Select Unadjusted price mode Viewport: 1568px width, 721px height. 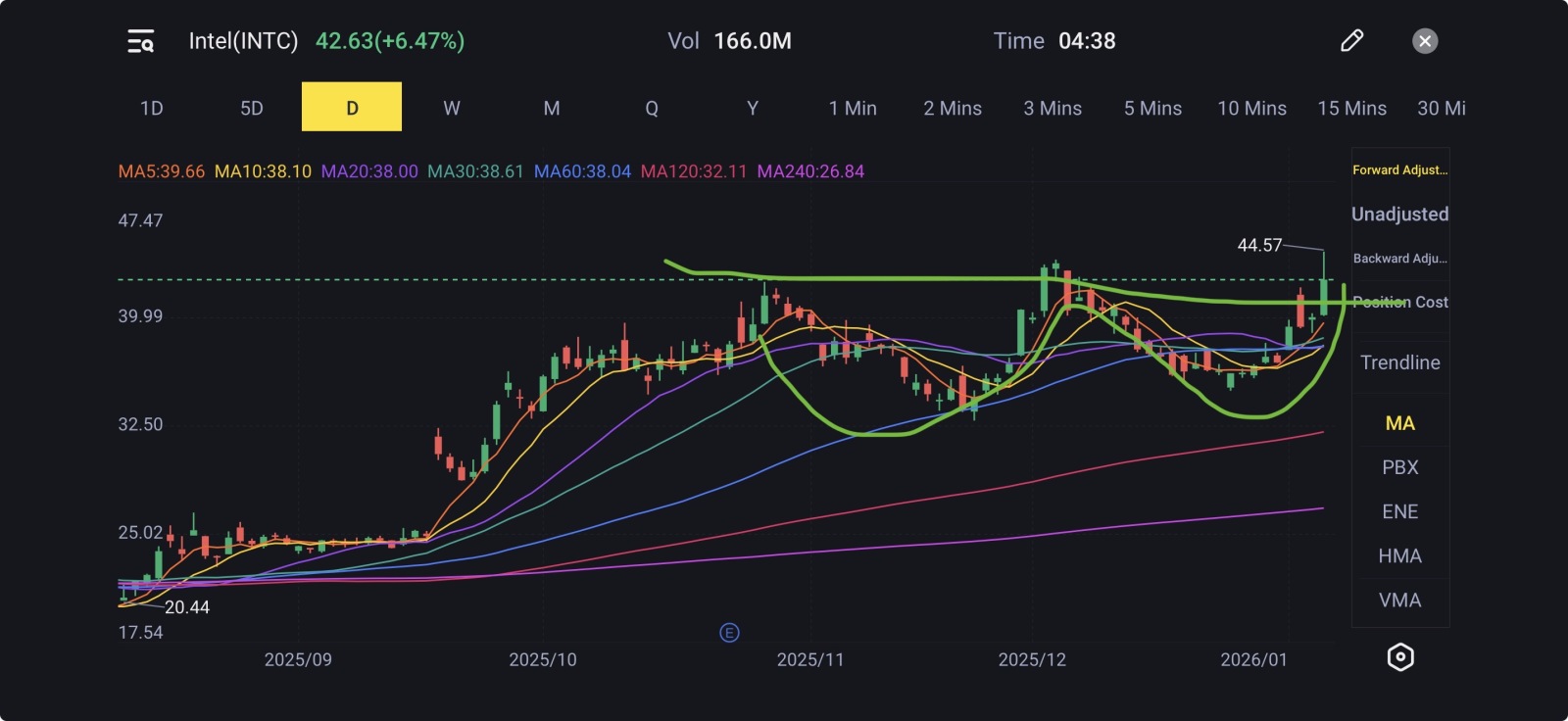coord(1399,214)
